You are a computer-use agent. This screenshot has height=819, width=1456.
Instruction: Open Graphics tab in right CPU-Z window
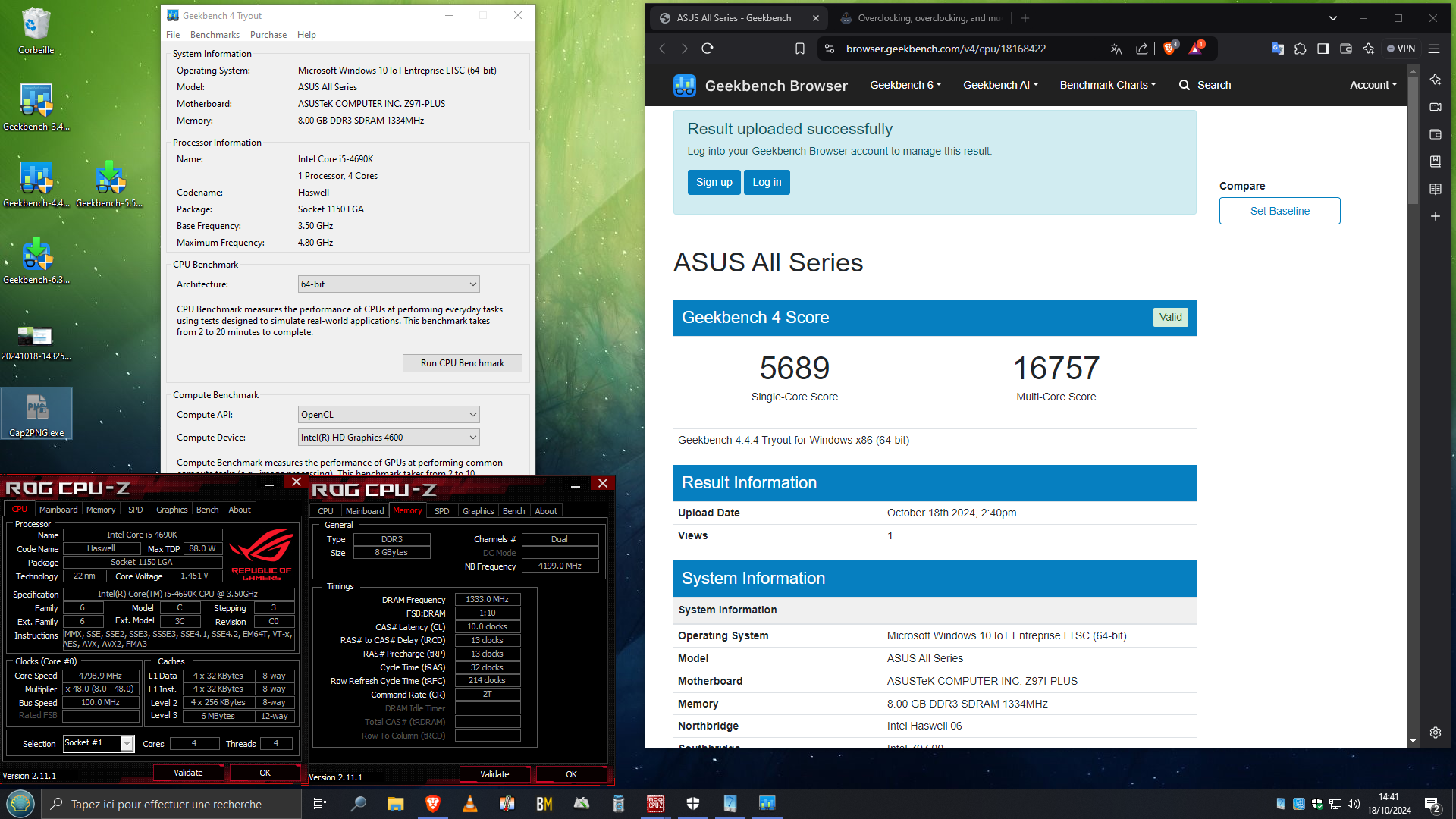tap(479, 511)
